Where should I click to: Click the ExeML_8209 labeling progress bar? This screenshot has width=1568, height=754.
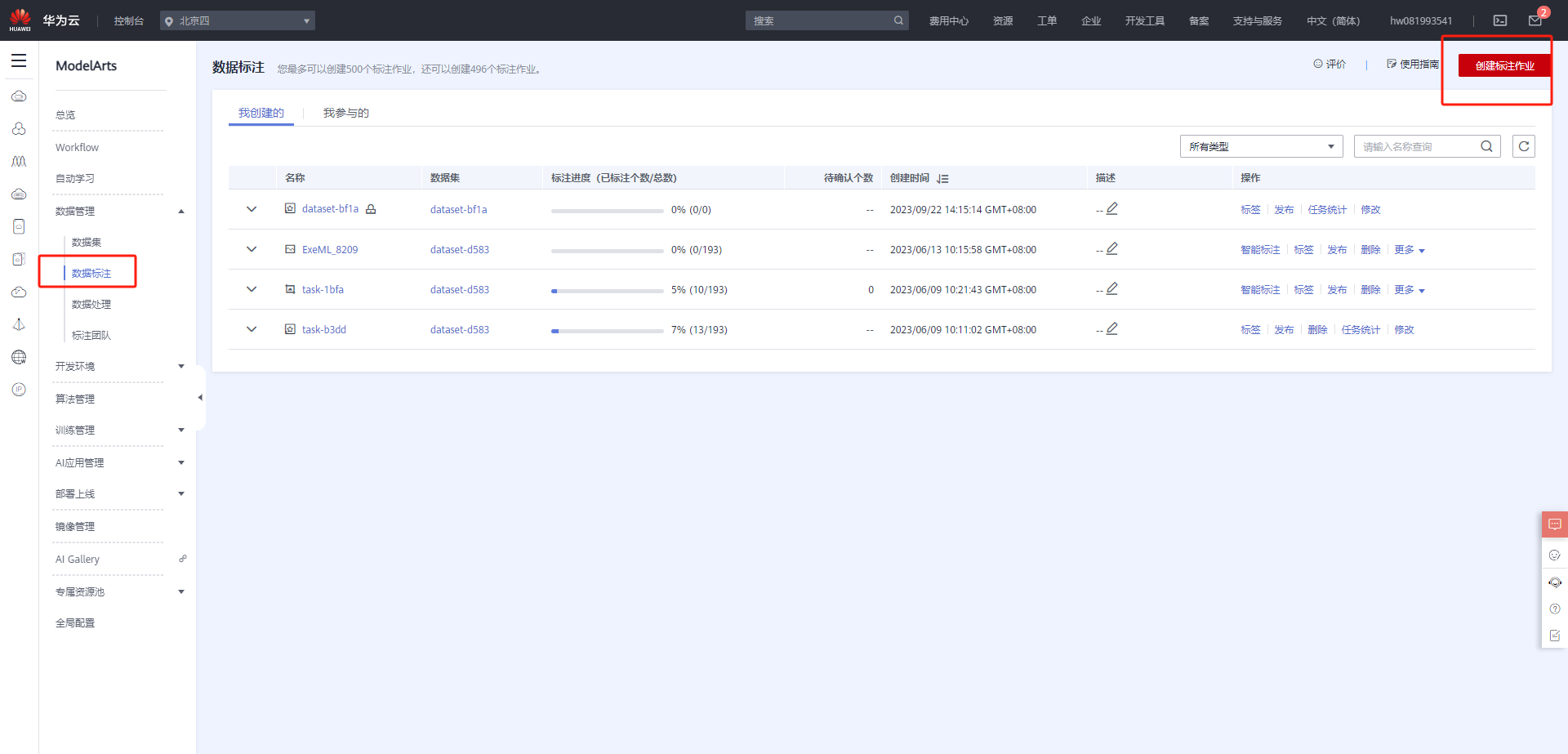pyautogui.click(x=608, y=251)
